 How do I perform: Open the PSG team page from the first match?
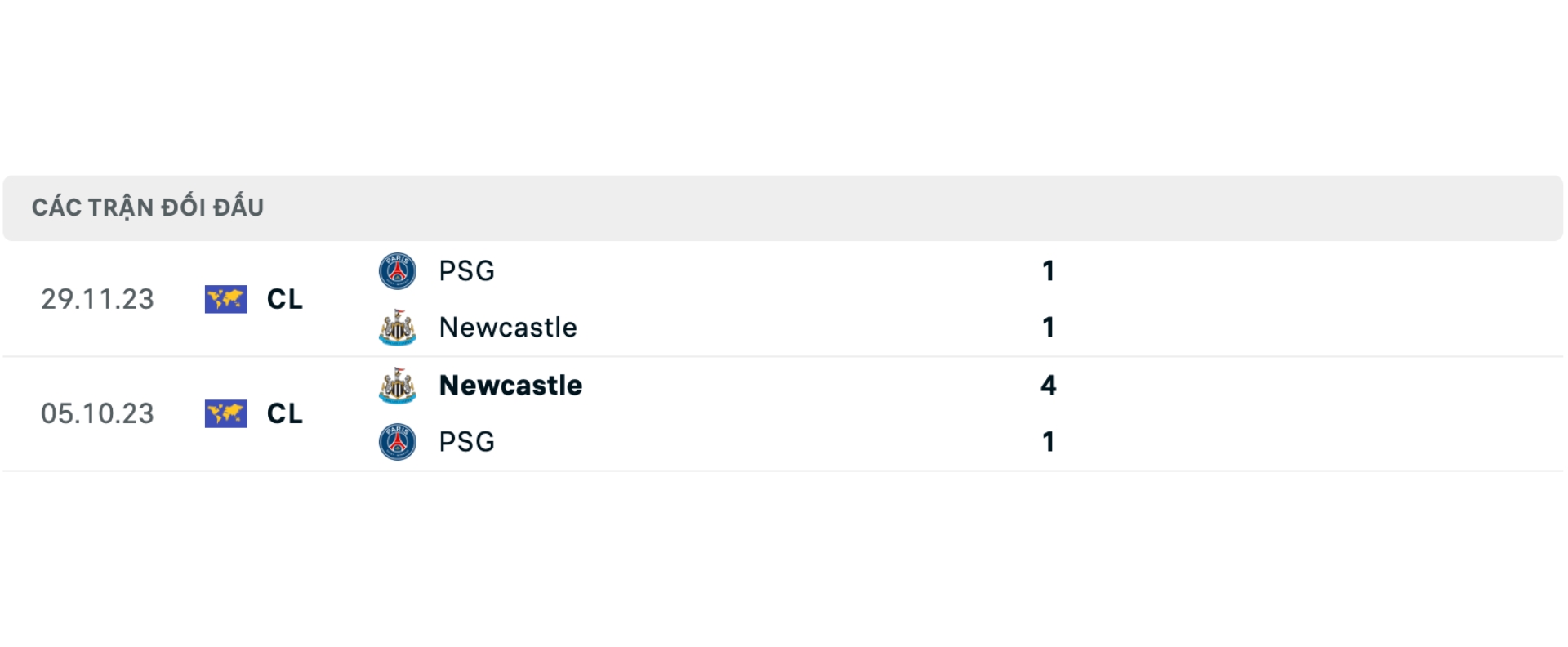[x=465, y=270]
